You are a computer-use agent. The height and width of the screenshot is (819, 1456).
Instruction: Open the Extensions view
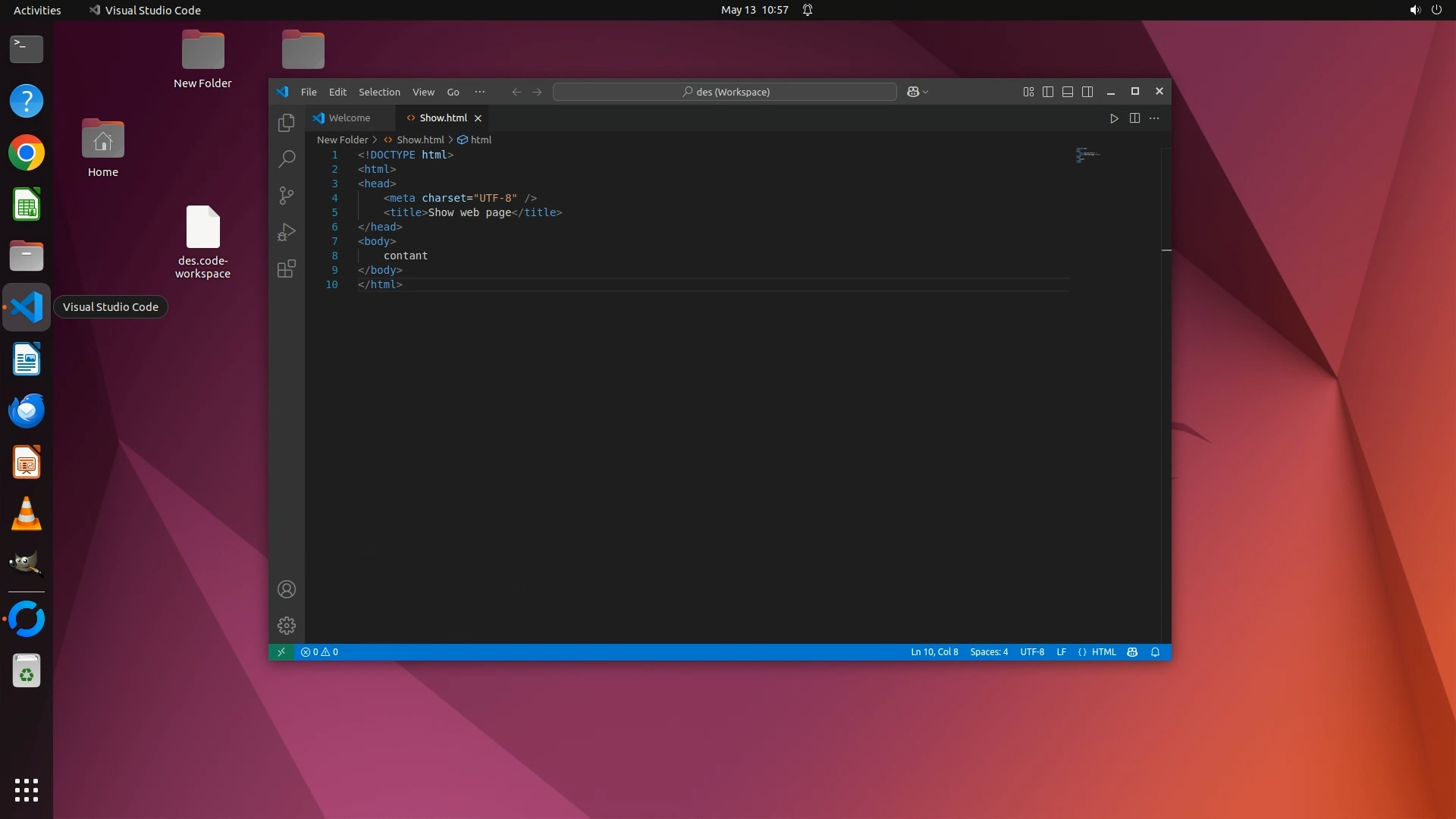[286, 268]
